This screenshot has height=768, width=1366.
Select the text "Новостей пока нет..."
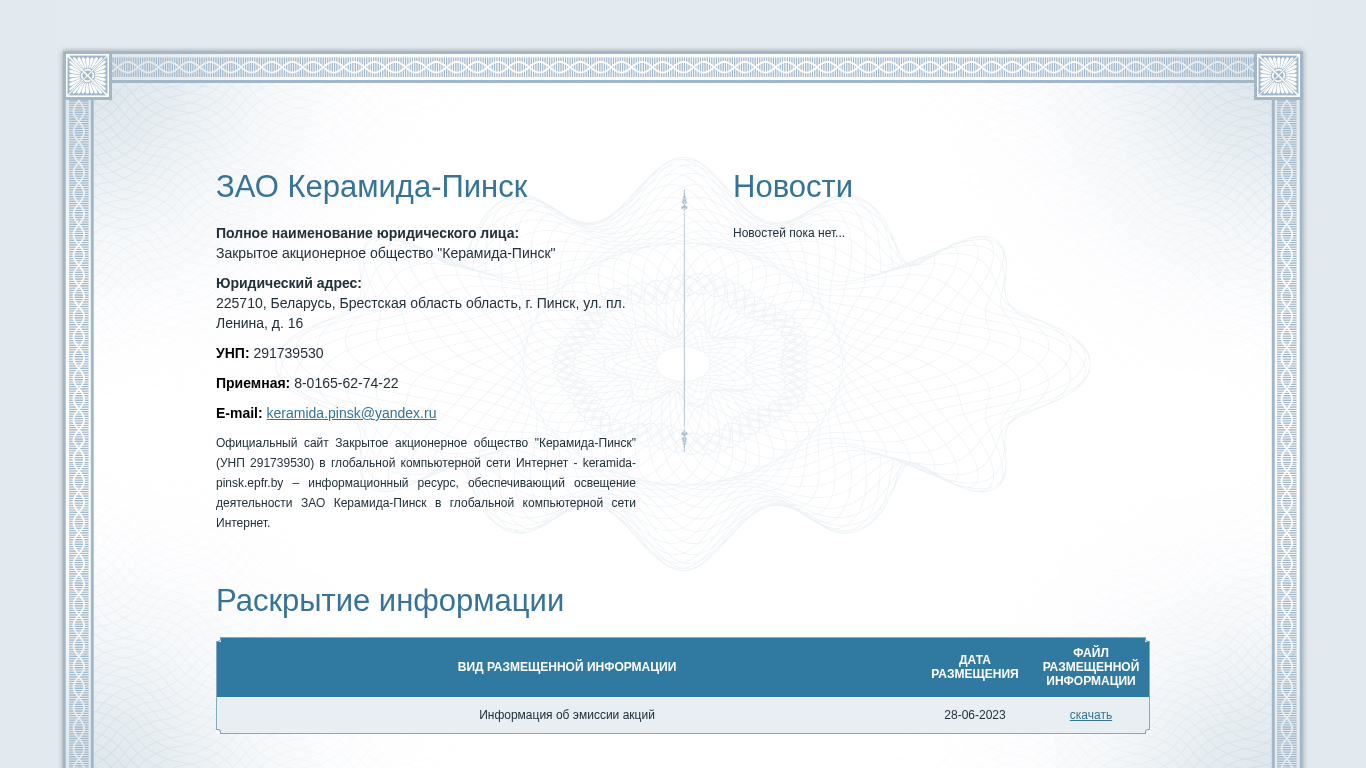click(789, 233)
